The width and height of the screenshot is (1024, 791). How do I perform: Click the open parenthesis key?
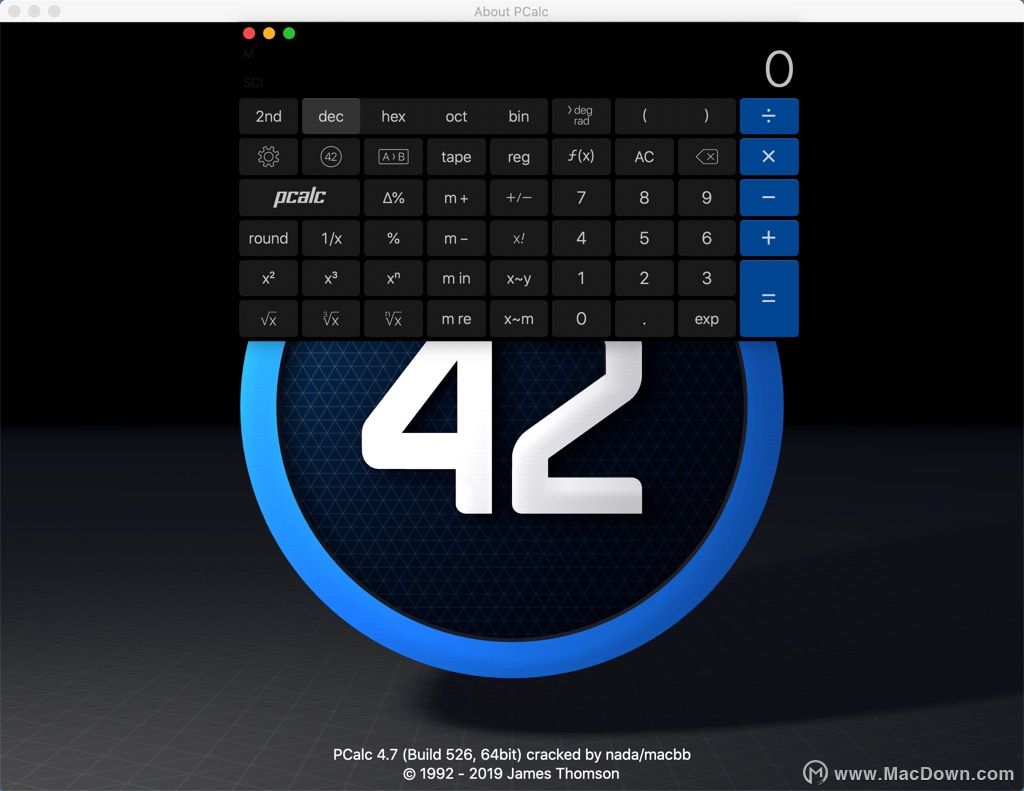(644, 116)
